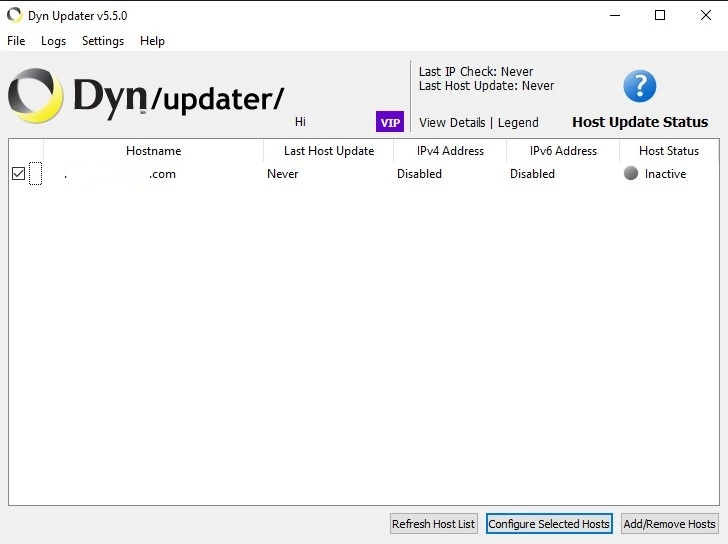Open the Help menu

click(x=152, y=41)
